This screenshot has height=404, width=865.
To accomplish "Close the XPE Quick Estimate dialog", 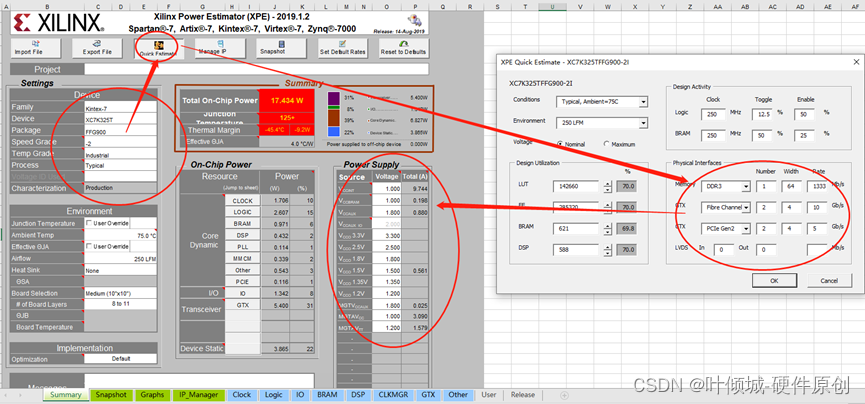I will (x=856, y=62).
